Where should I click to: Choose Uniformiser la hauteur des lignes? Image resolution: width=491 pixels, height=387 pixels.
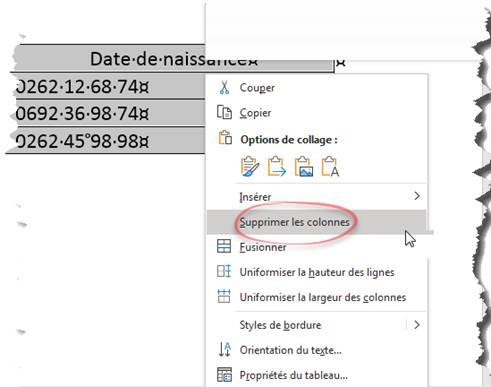317,272
